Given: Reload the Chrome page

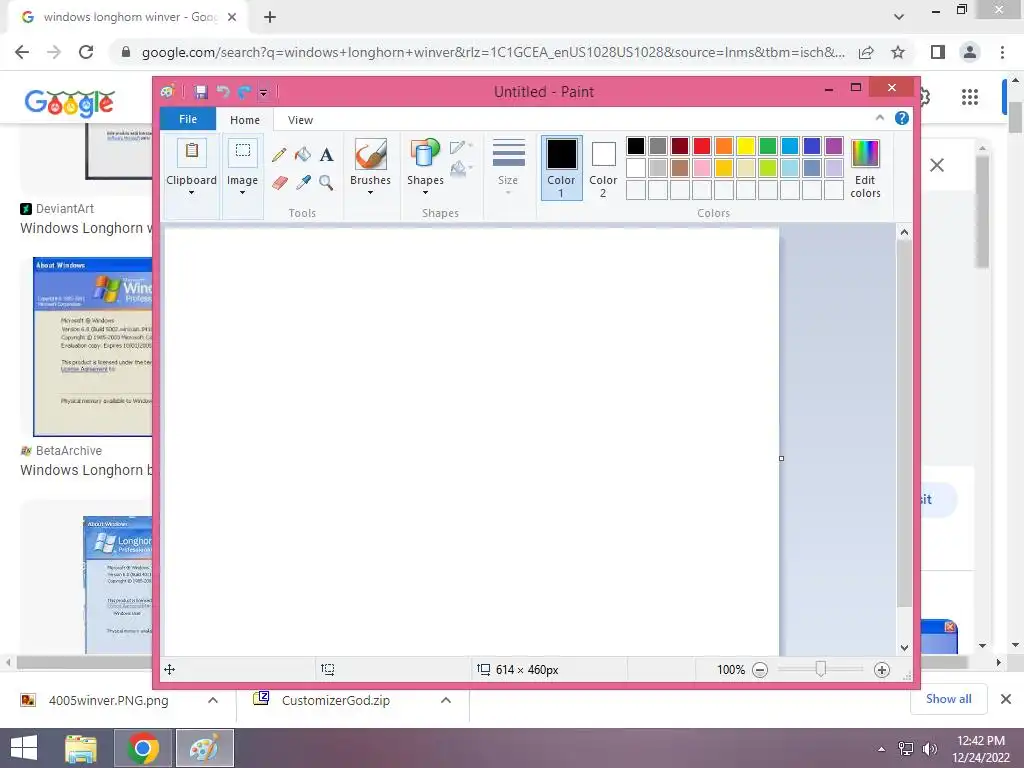Looking at the screenshot, I should (86, 52).
